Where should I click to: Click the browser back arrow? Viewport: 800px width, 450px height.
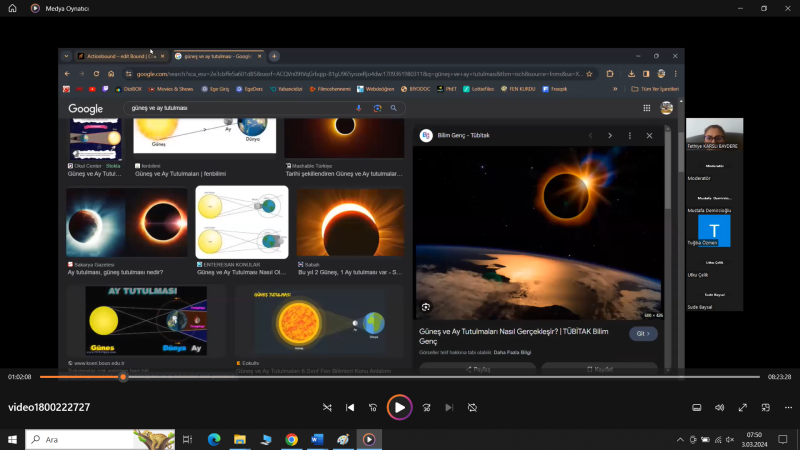click(67, 74)
